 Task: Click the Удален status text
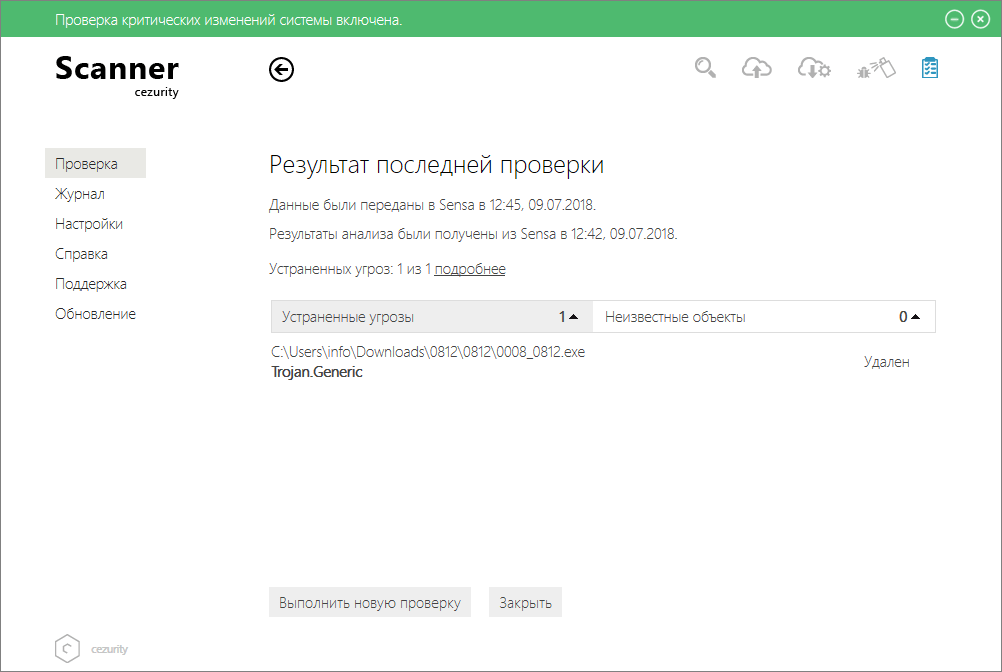pos(886,362)
